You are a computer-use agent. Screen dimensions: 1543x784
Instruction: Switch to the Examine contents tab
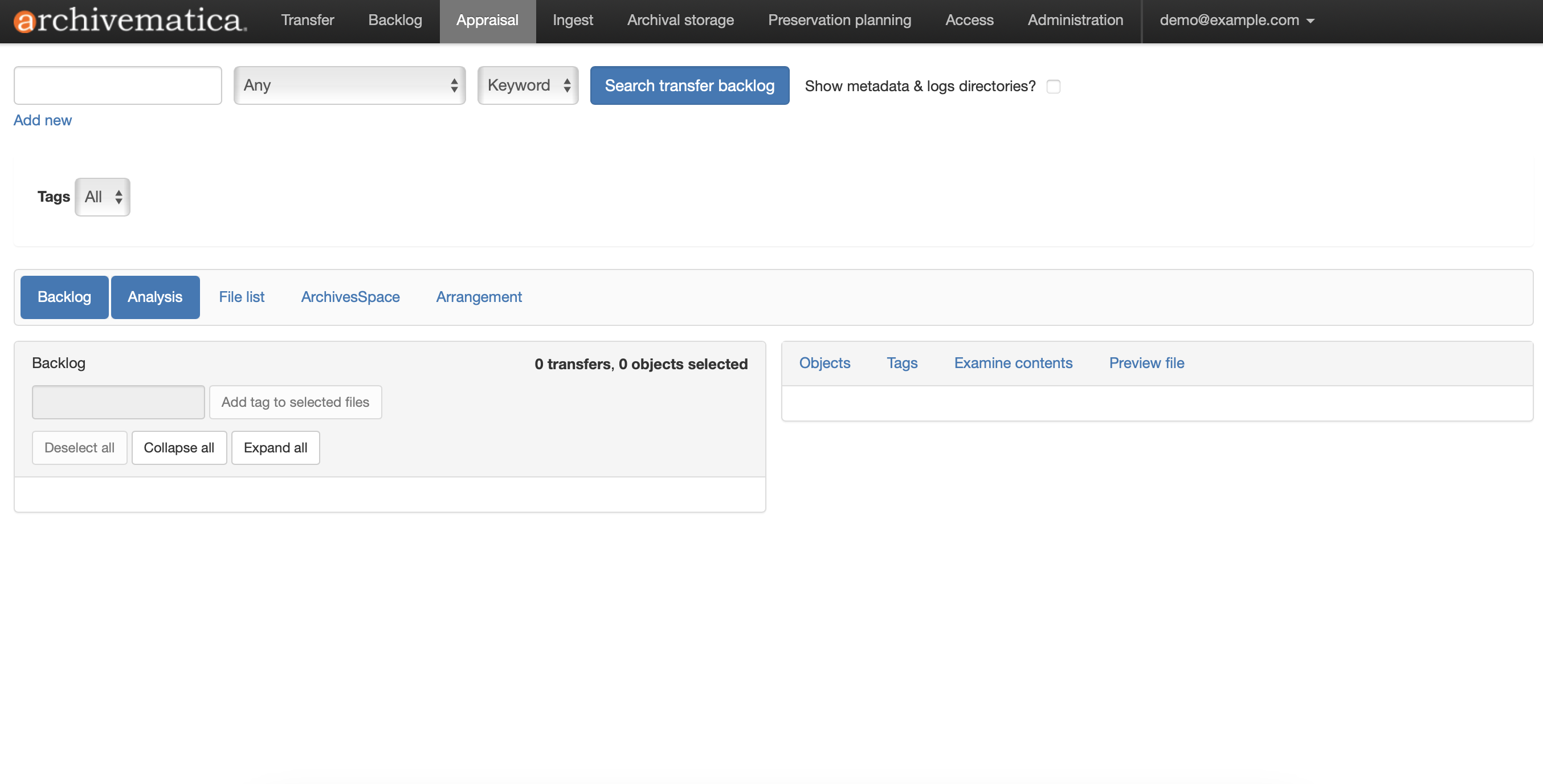[1013, 363]
